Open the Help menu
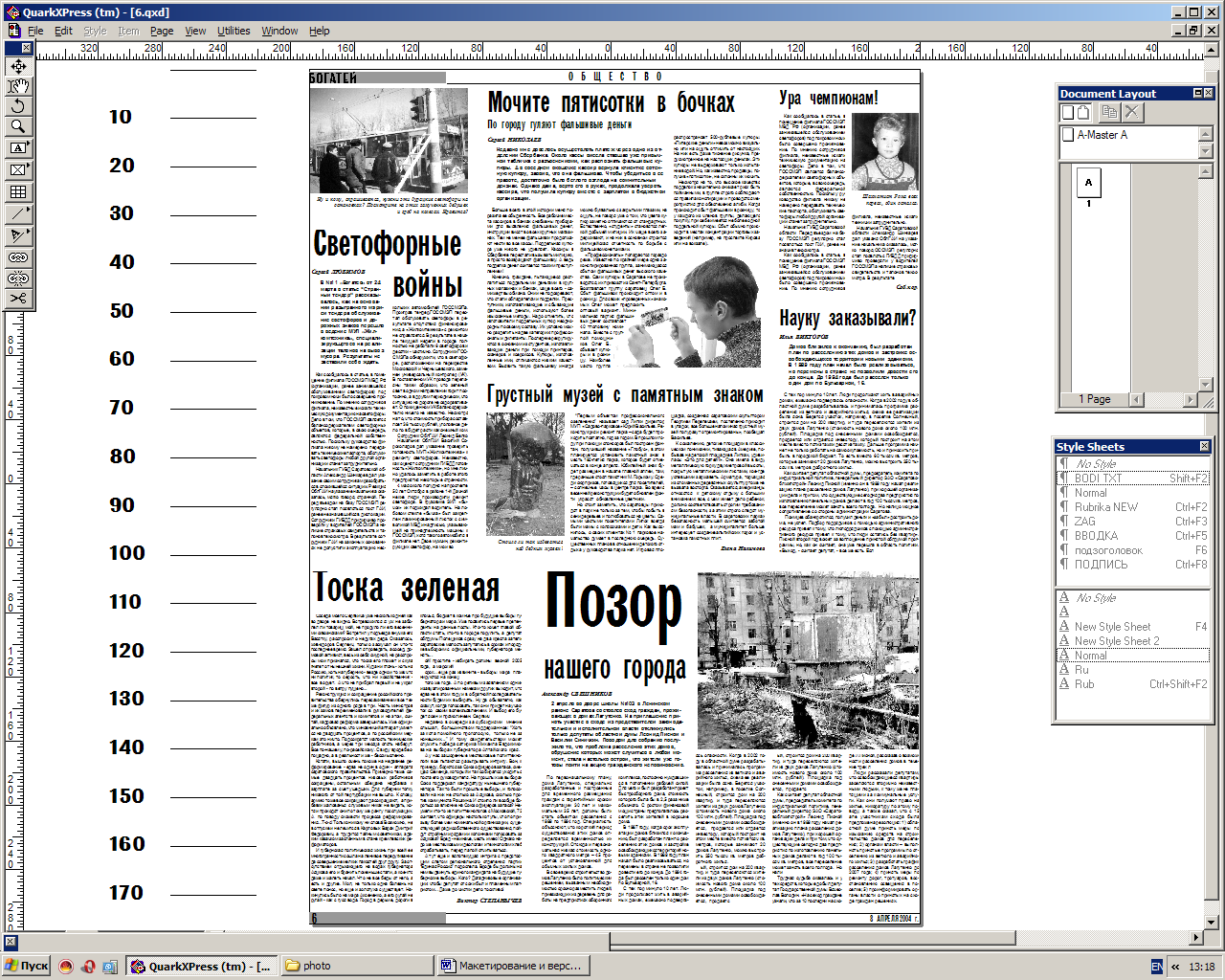The image size is (1225, 980). point(320,31)
